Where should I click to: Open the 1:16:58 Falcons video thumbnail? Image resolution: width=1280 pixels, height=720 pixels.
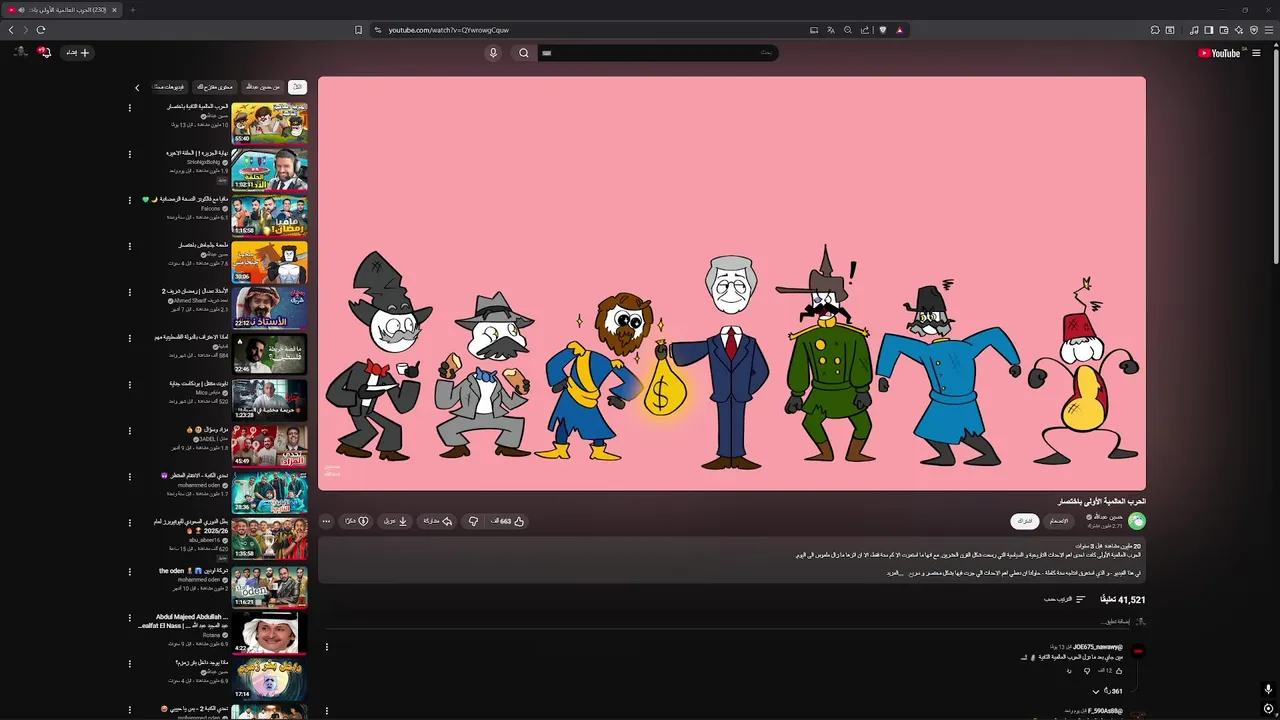(x=270, y=216)
